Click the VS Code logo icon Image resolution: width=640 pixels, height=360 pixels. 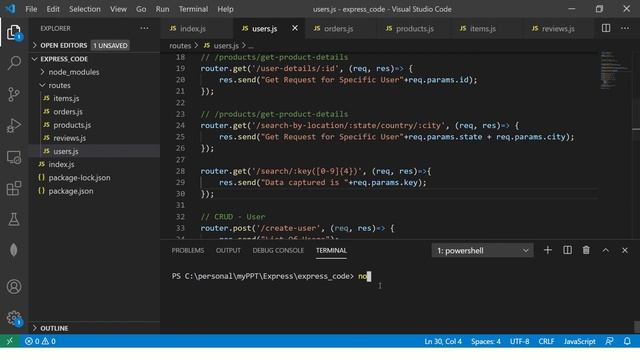[10, 9]
